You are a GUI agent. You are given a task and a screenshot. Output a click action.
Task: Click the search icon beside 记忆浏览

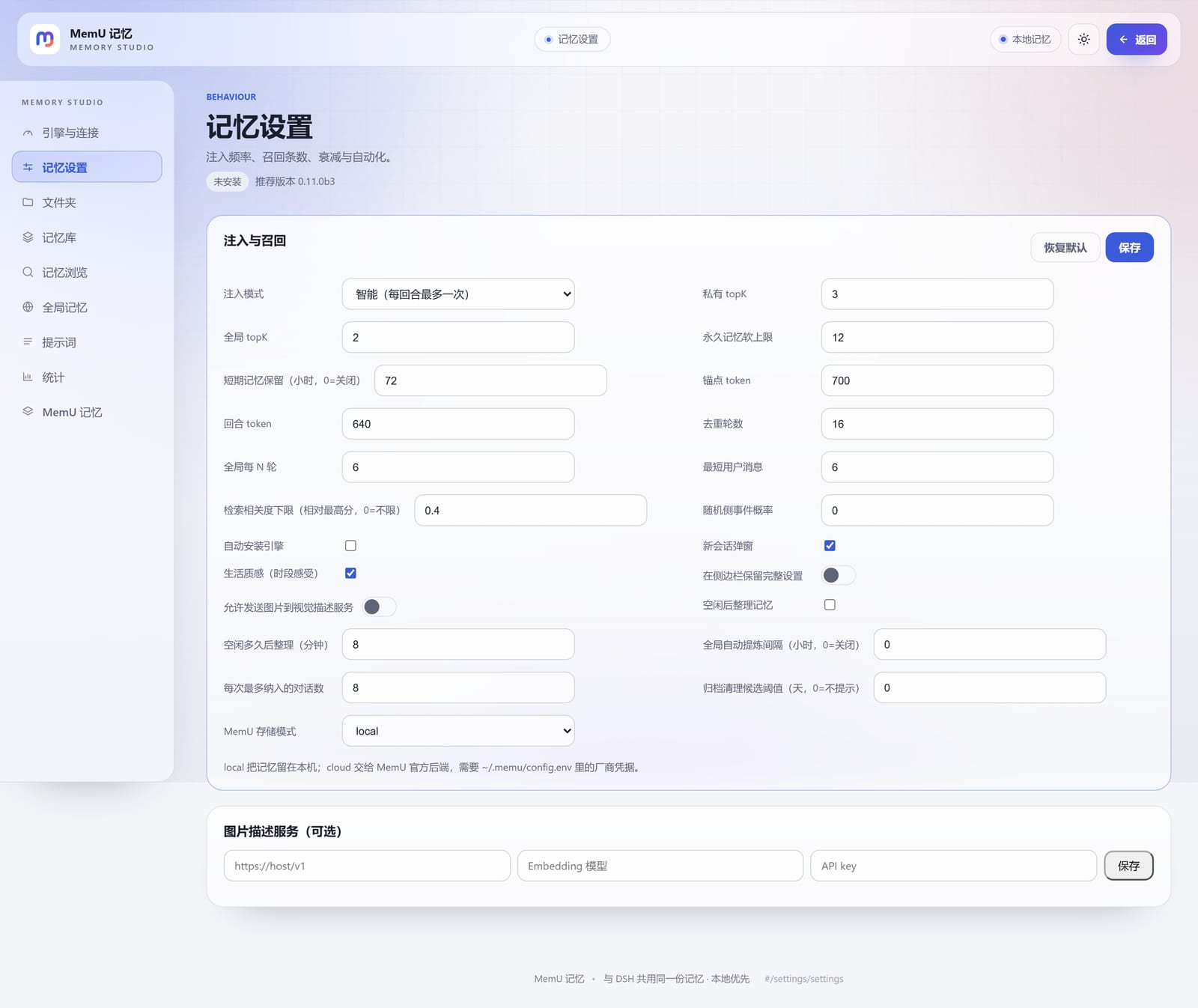pyautogui.click(x=28, y=272)
